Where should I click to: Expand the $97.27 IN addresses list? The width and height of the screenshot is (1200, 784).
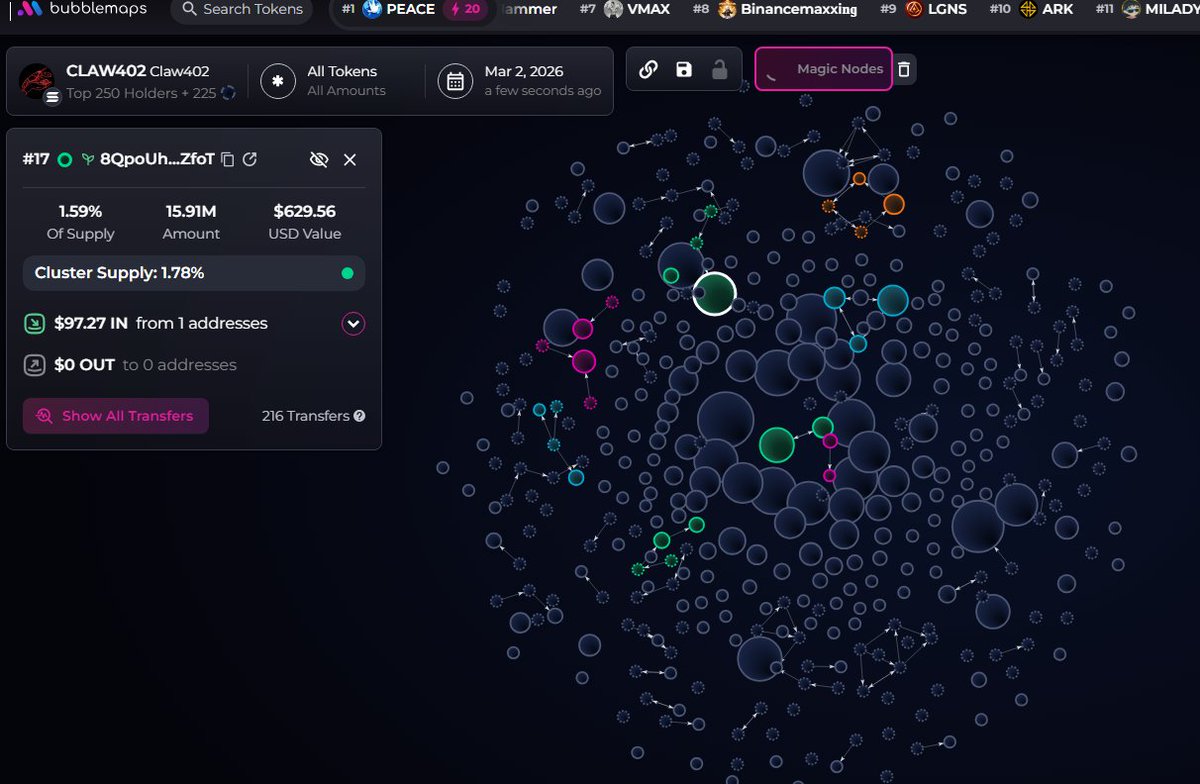tap(353, 323)
